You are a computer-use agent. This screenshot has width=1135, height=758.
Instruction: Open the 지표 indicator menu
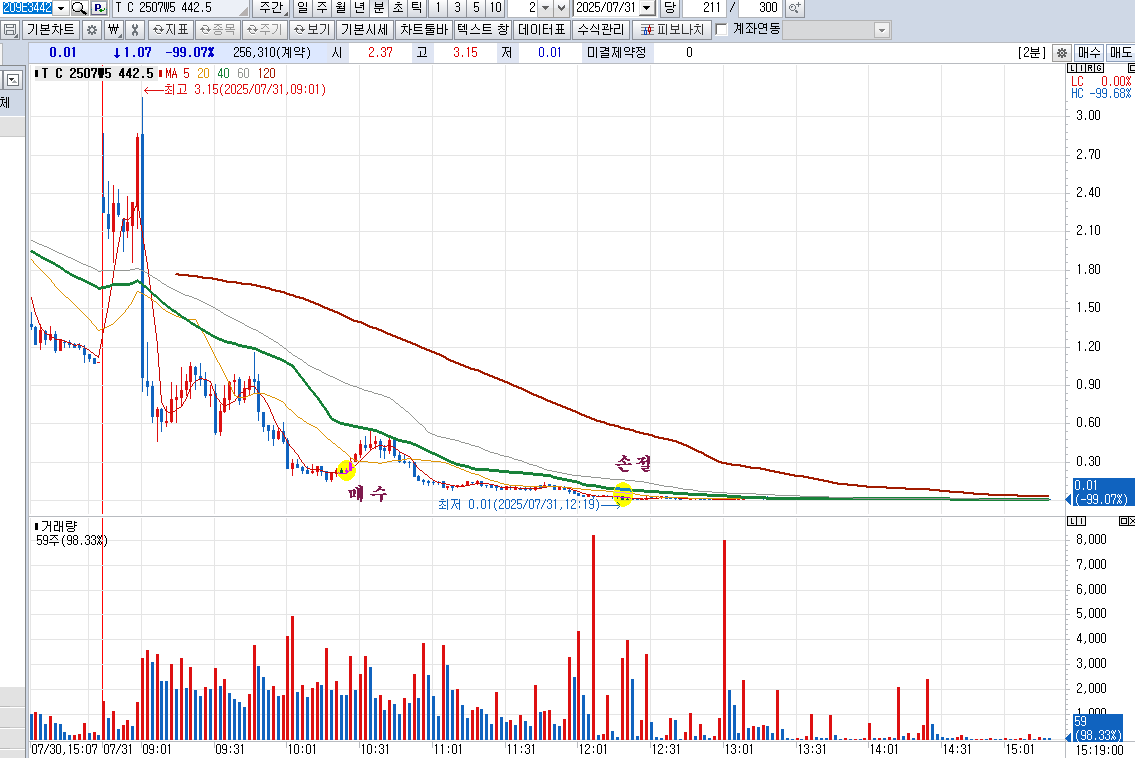pos(170,30)
